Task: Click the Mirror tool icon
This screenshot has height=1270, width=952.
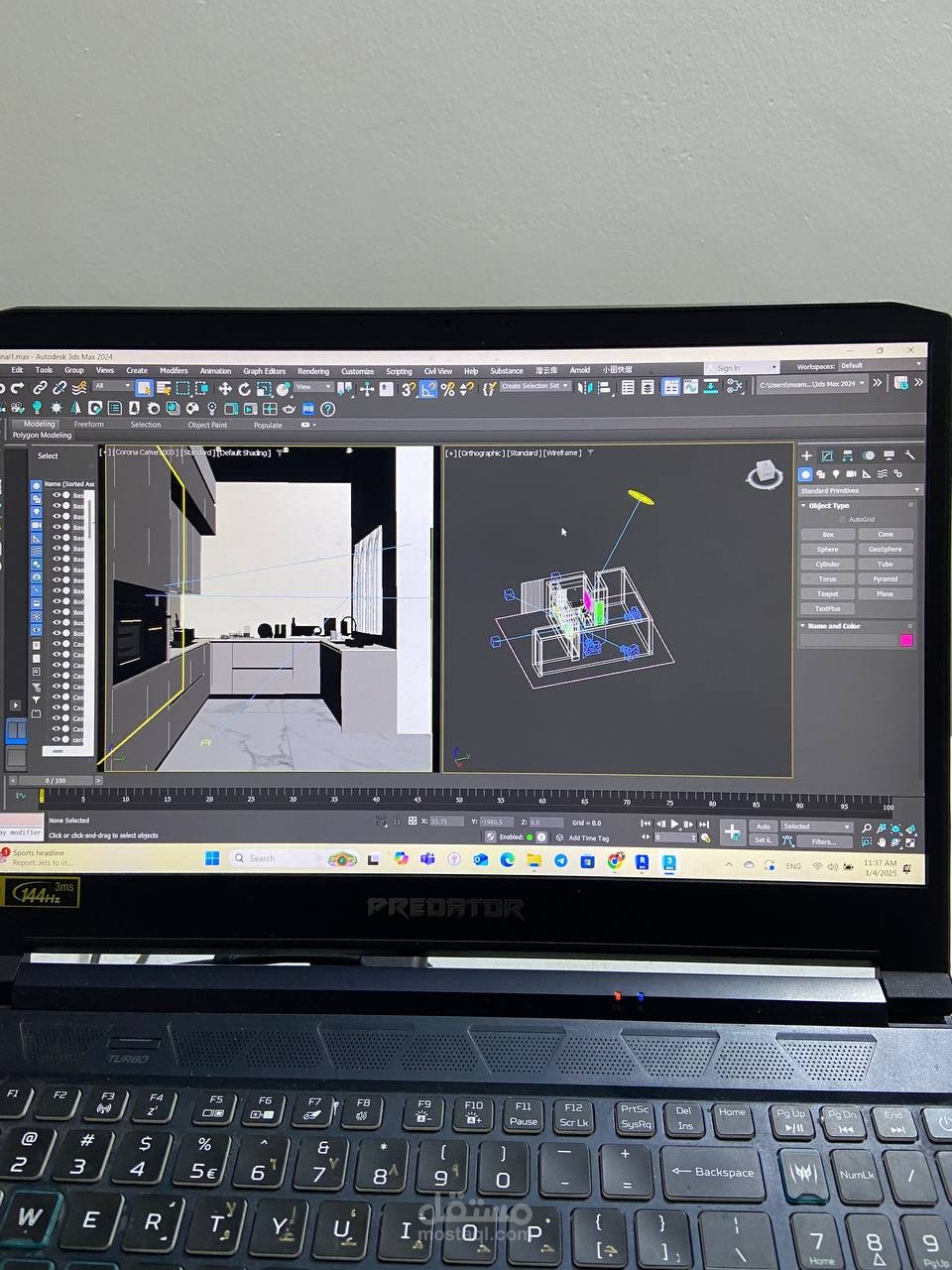Action: (x=583, y=387)
